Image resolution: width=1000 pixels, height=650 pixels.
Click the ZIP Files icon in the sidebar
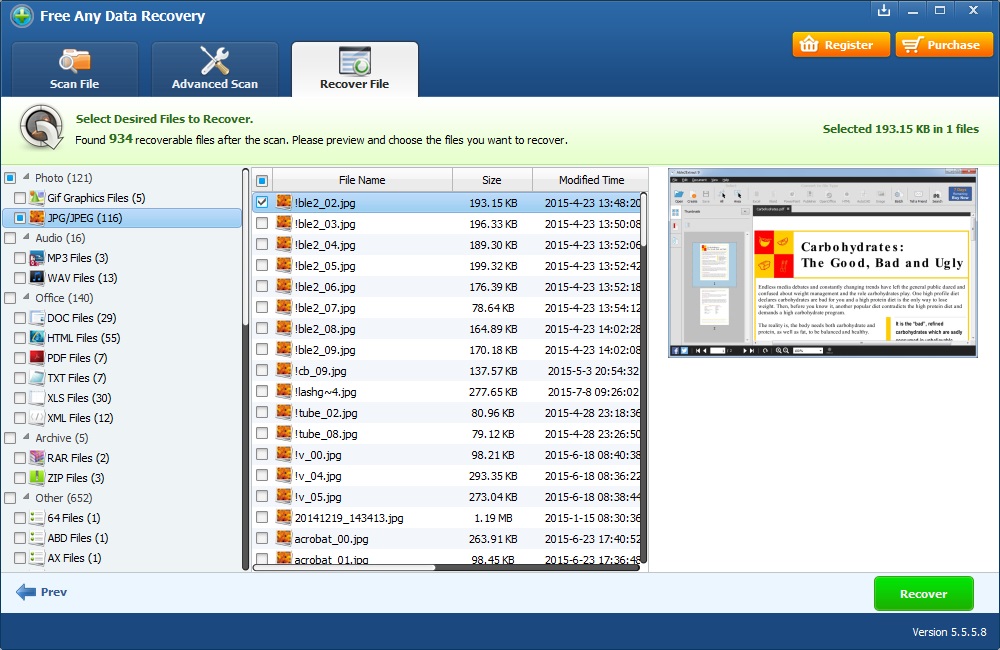(34, 478)
